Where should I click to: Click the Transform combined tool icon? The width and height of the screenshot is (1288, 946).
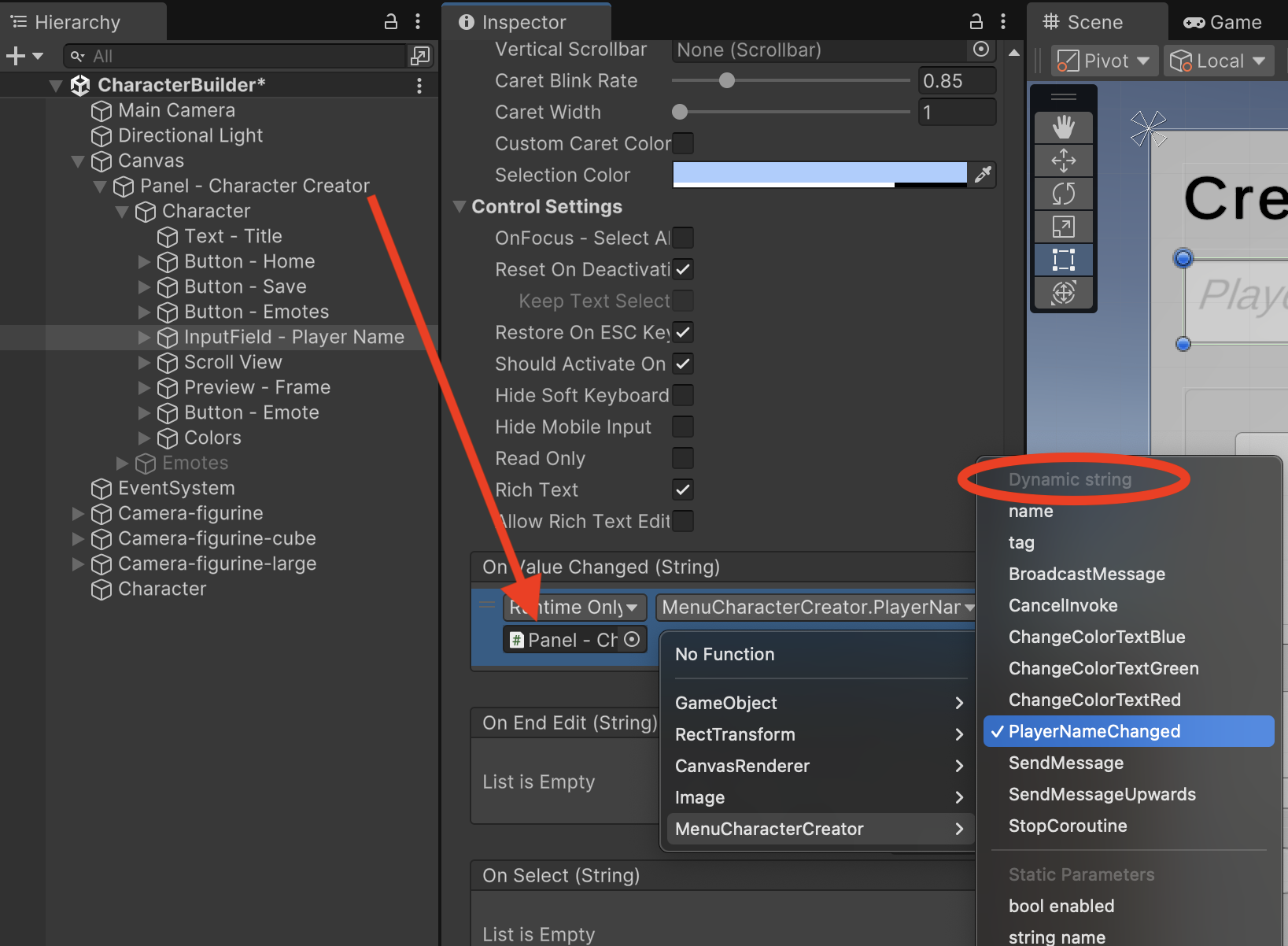1063,293
